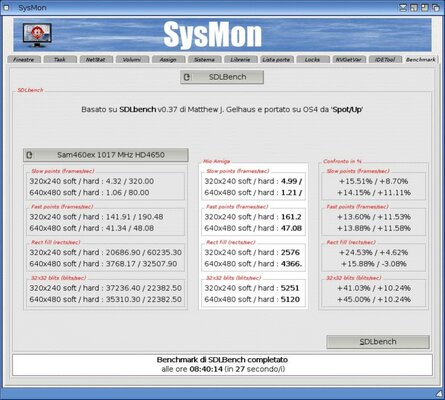Click the SysMon title bar text
The height and width of the screenshot is (400, 445).
pos(32,8)
